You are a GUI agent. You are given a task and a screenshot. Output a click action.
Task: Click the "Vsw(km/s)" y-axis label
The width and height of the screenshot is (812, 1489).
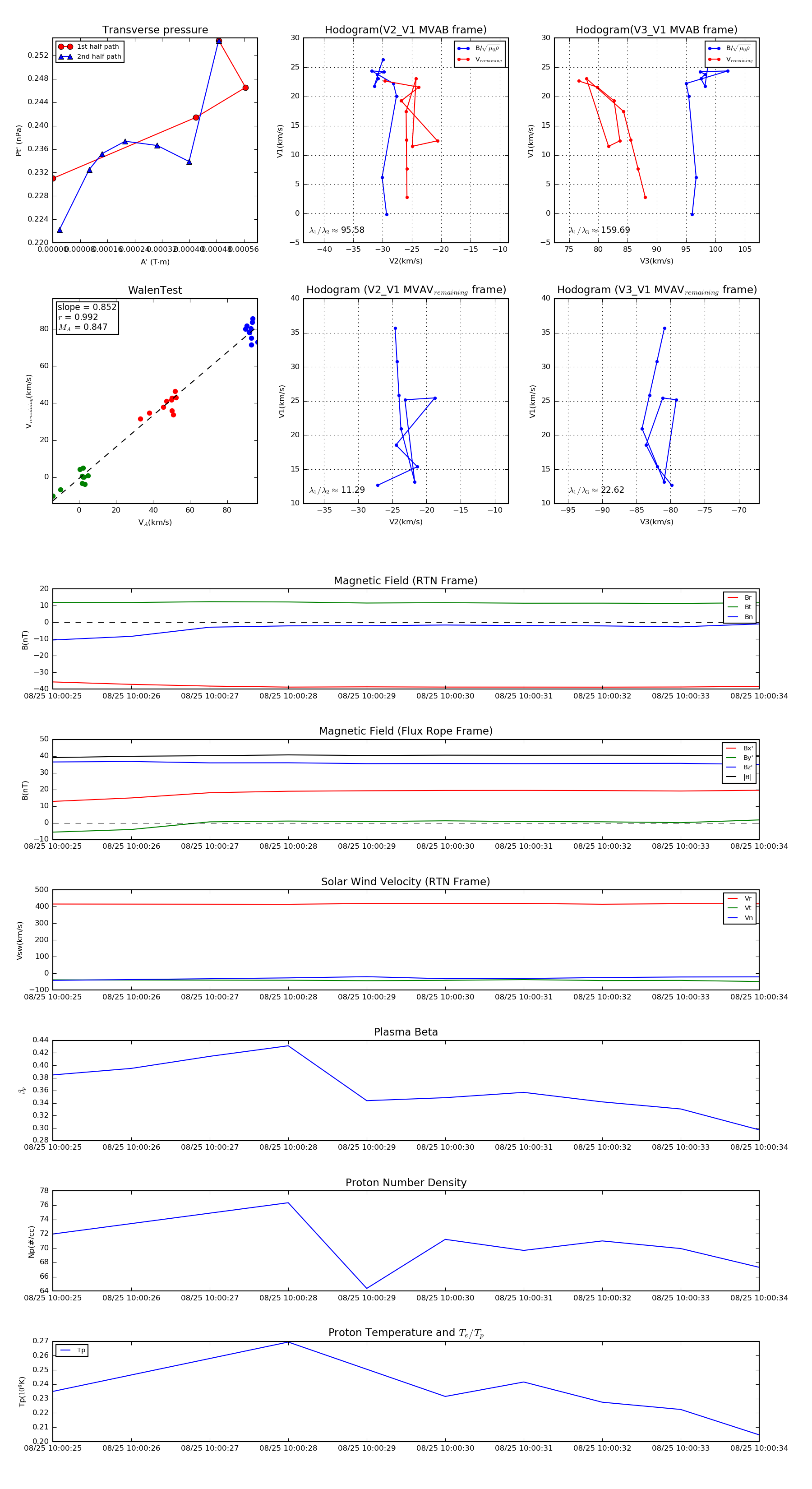(x=20, y=940)
